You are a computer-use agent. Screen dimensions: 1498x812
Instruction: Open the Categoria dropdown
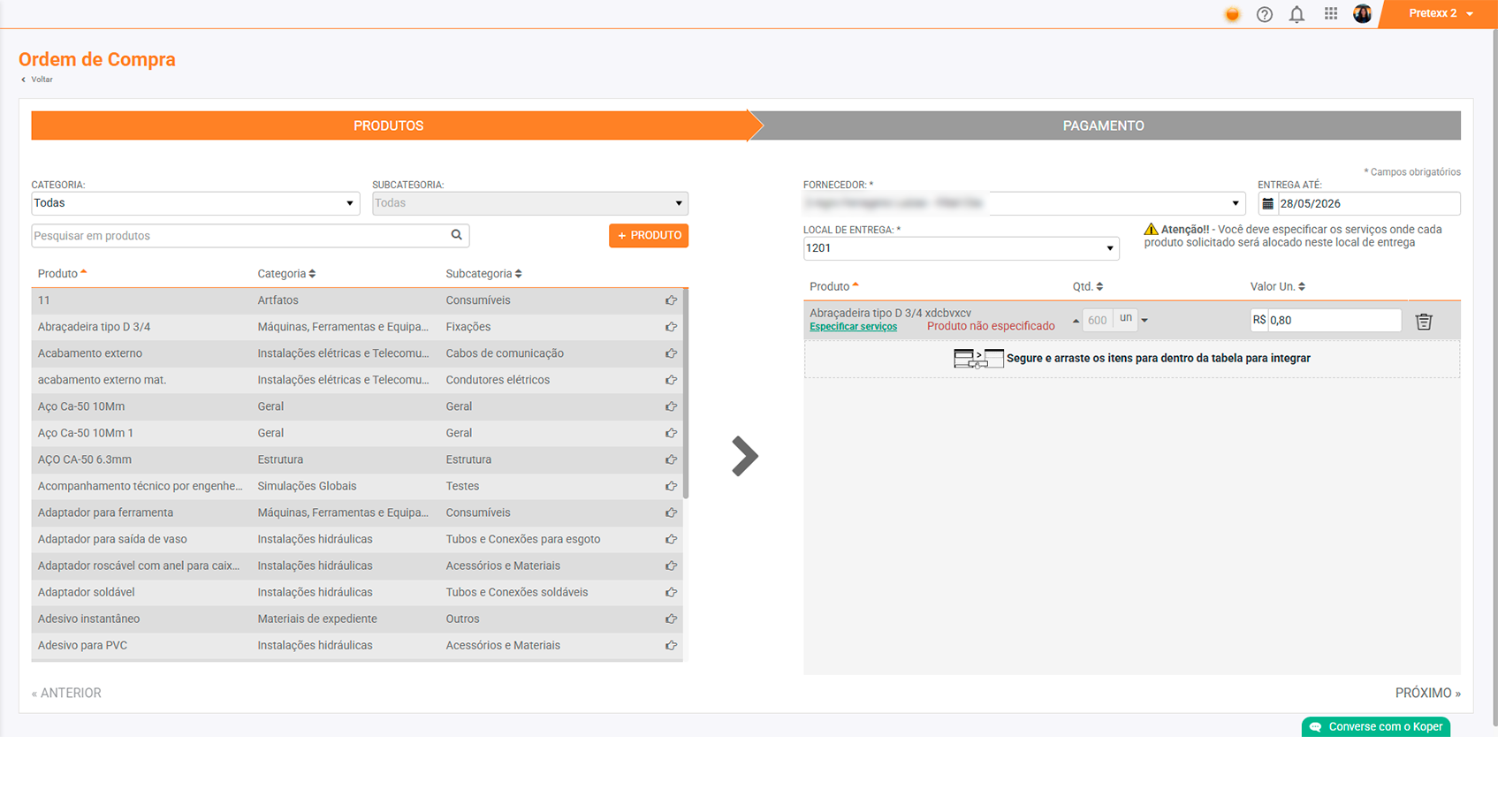(195, 203)
